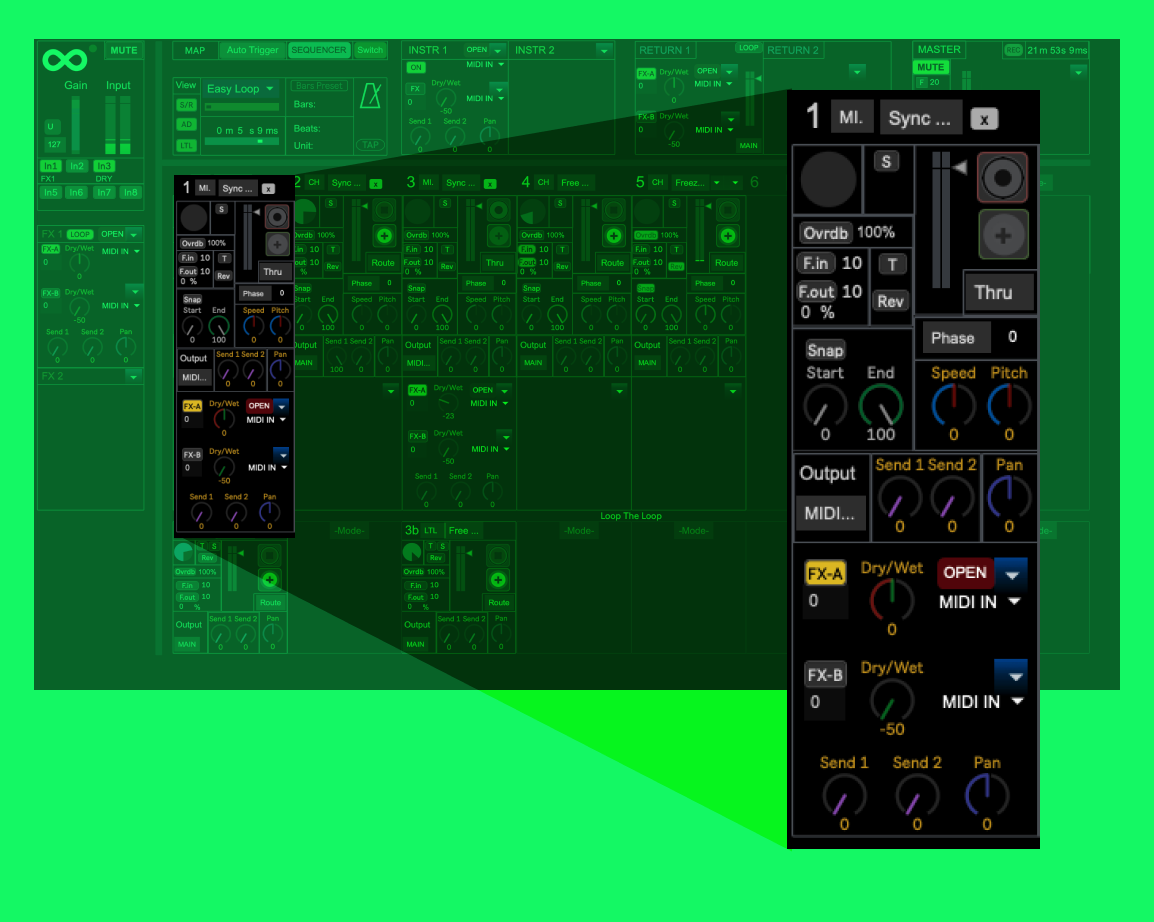Image resolution: width=1154 pixels, height=922 pixels.
Task: Open INSTR 2 dropdown arrow
Action: [604, 51]
